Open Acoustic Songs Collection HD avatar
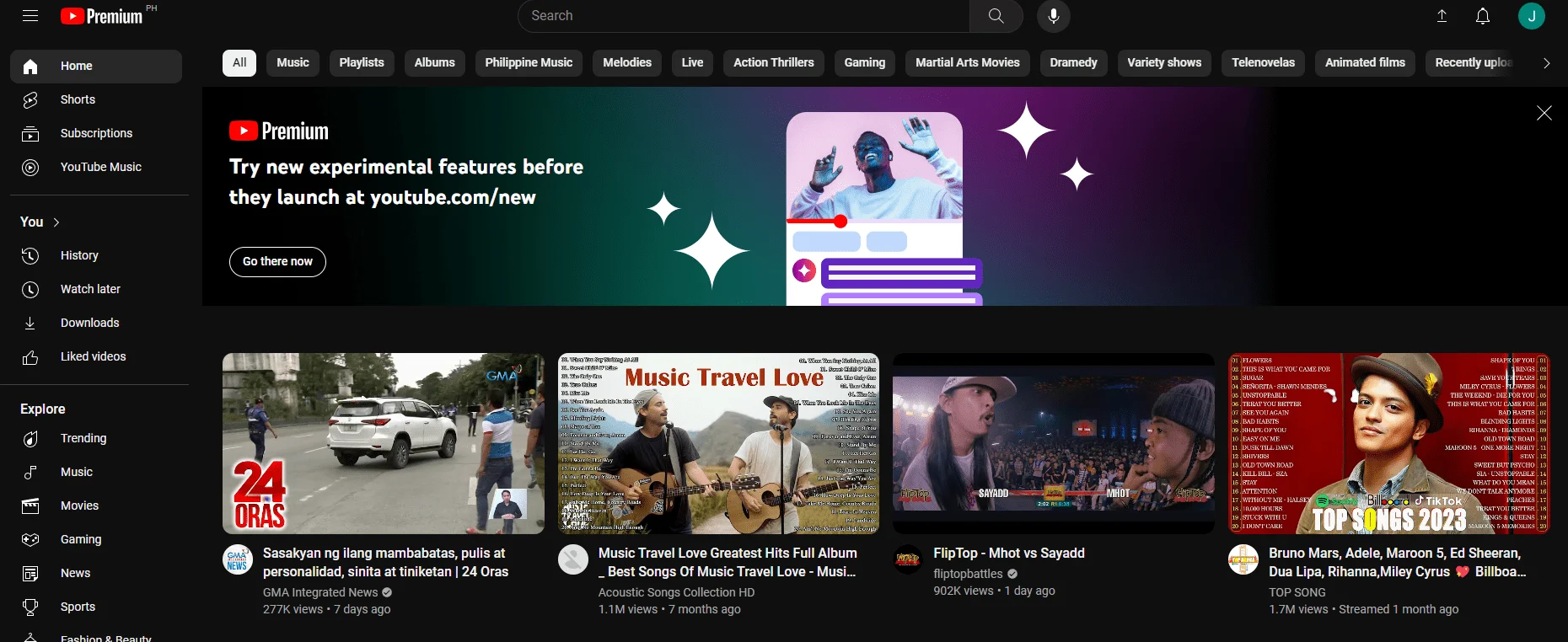Viewport: 1568px width, 642px height. click(573, 559)
